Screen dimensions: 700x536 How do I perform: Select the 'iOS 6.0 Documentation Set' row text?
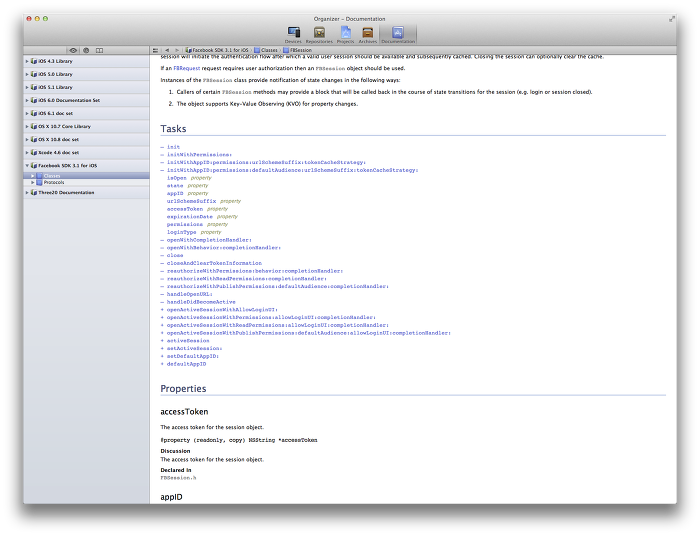[69, 100]
